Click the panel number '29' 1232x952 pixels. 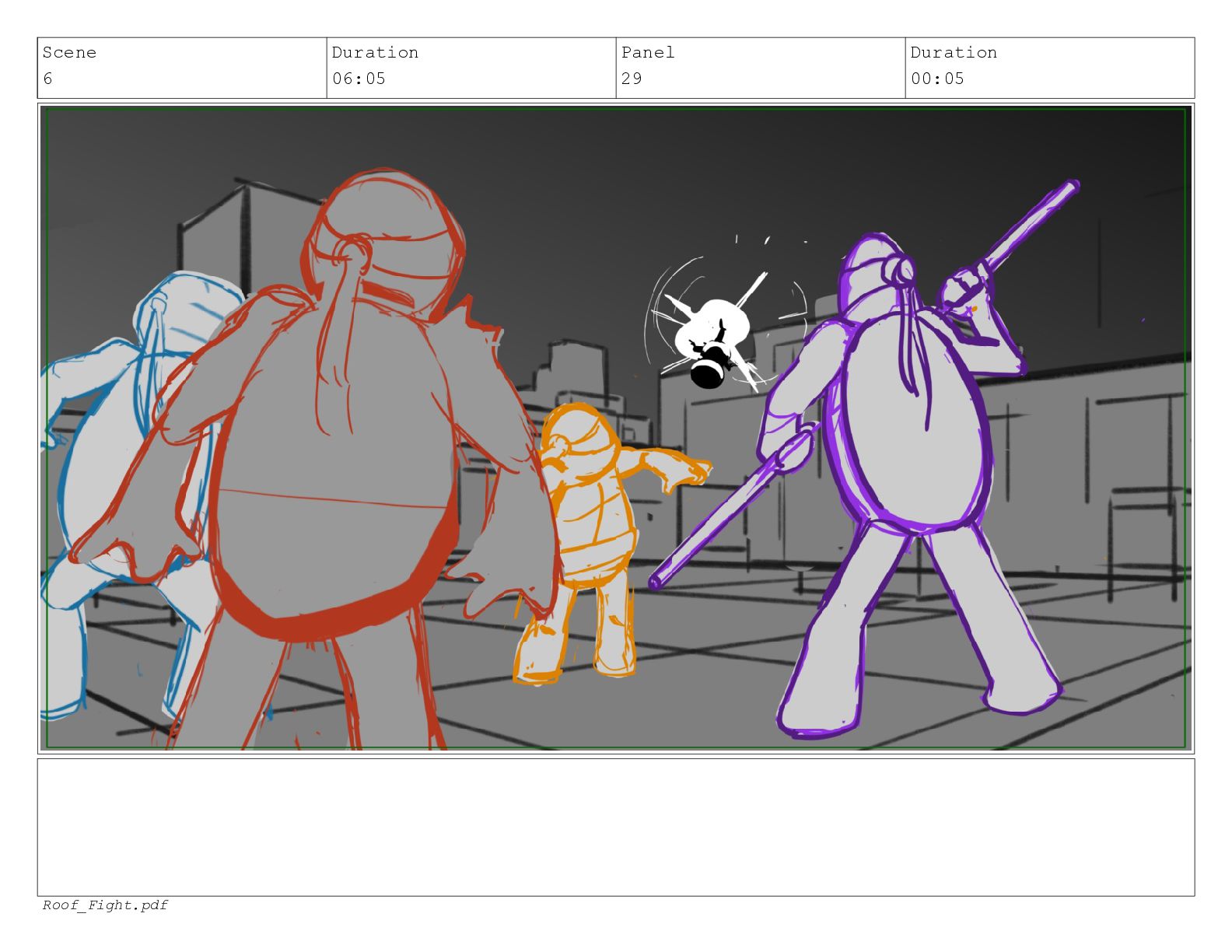click(632, 79)
